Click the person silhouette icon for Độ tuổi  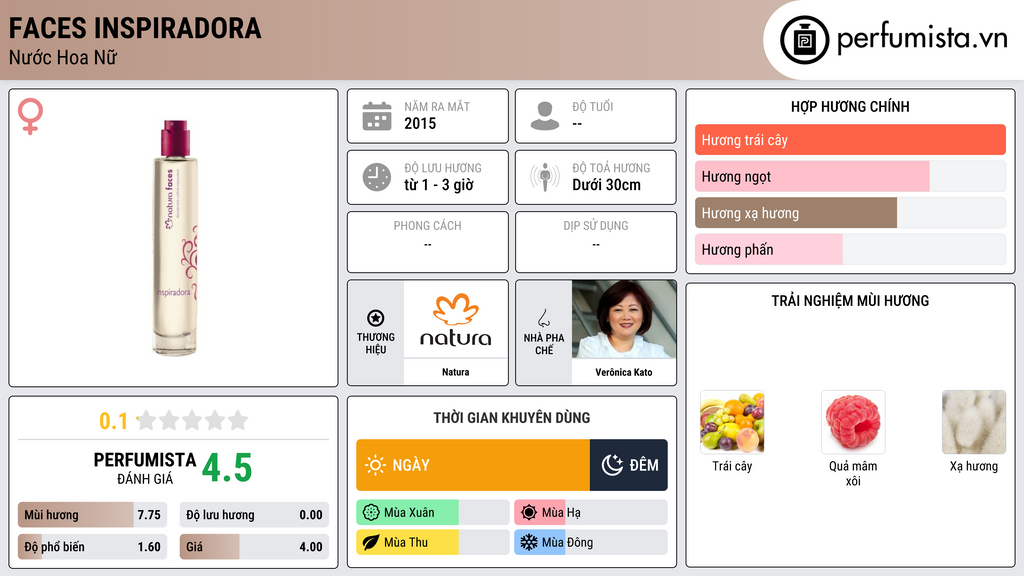click(x=545, y=116)
